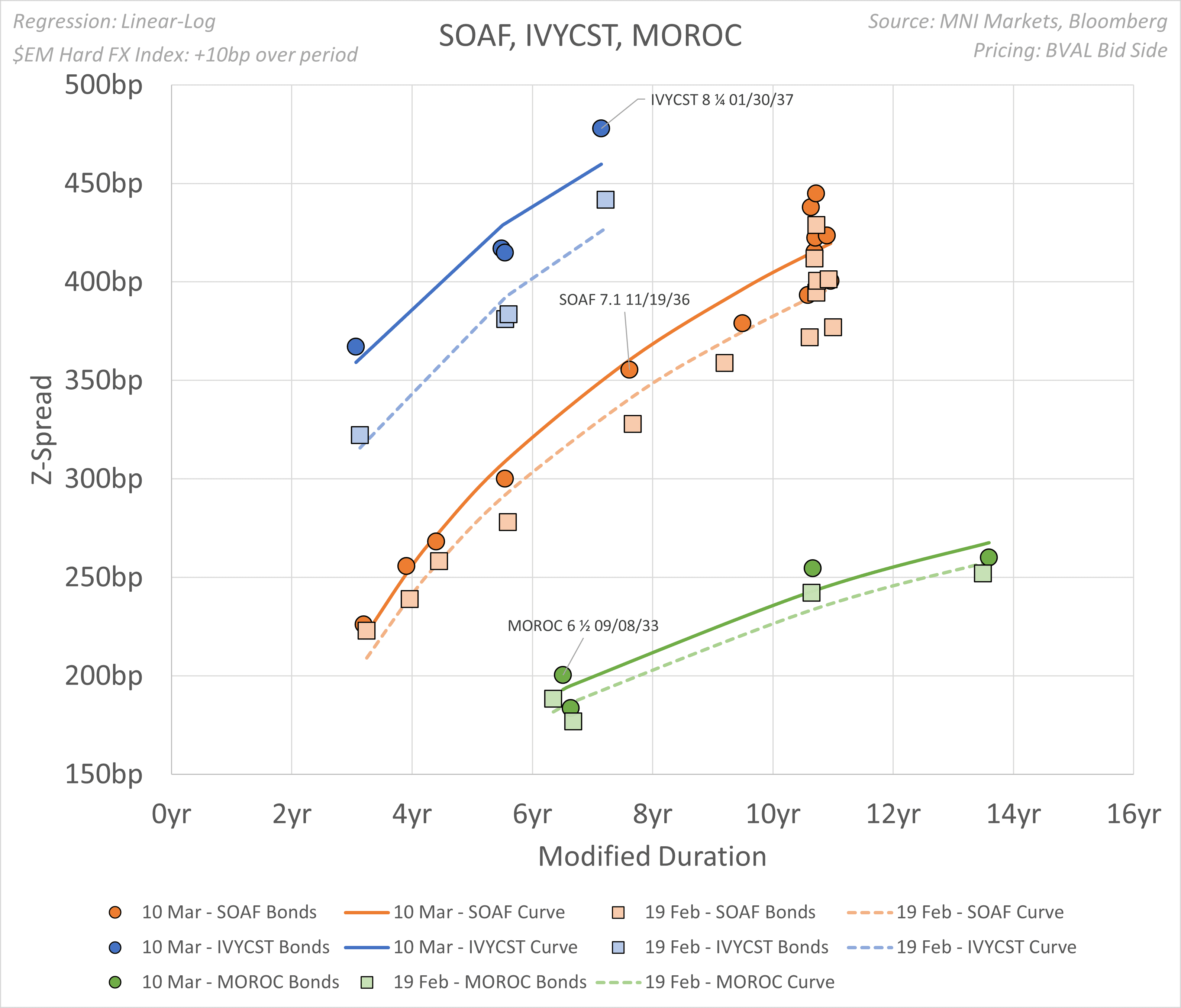The height and width of the screenshot is (1008, 1181).
Task: Select the green data point labeled MOROC 6 ½ 09/08/33
Action: [562, 674]
